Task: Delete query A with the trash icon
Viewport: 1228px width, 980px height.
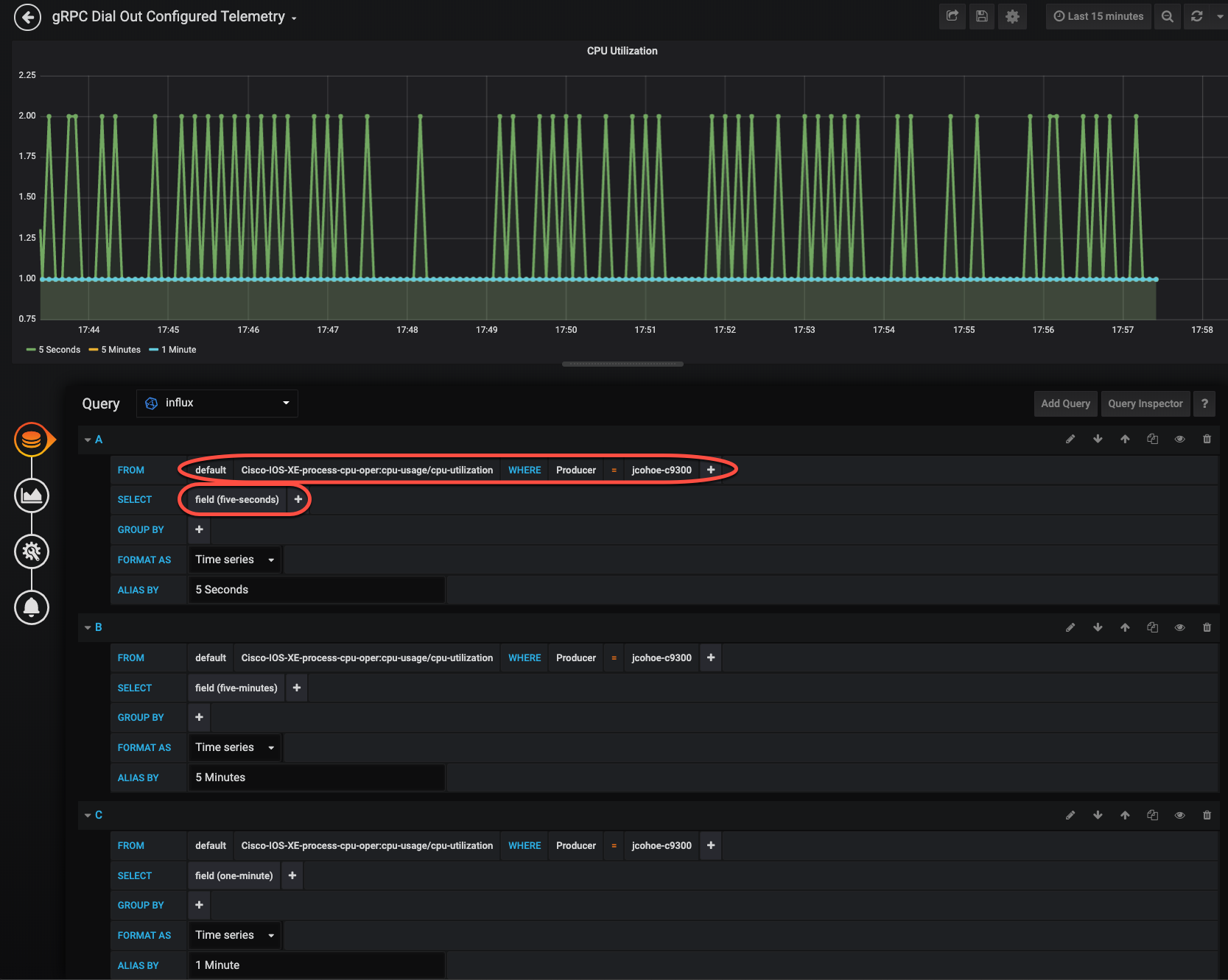Action: [1207, 440]
